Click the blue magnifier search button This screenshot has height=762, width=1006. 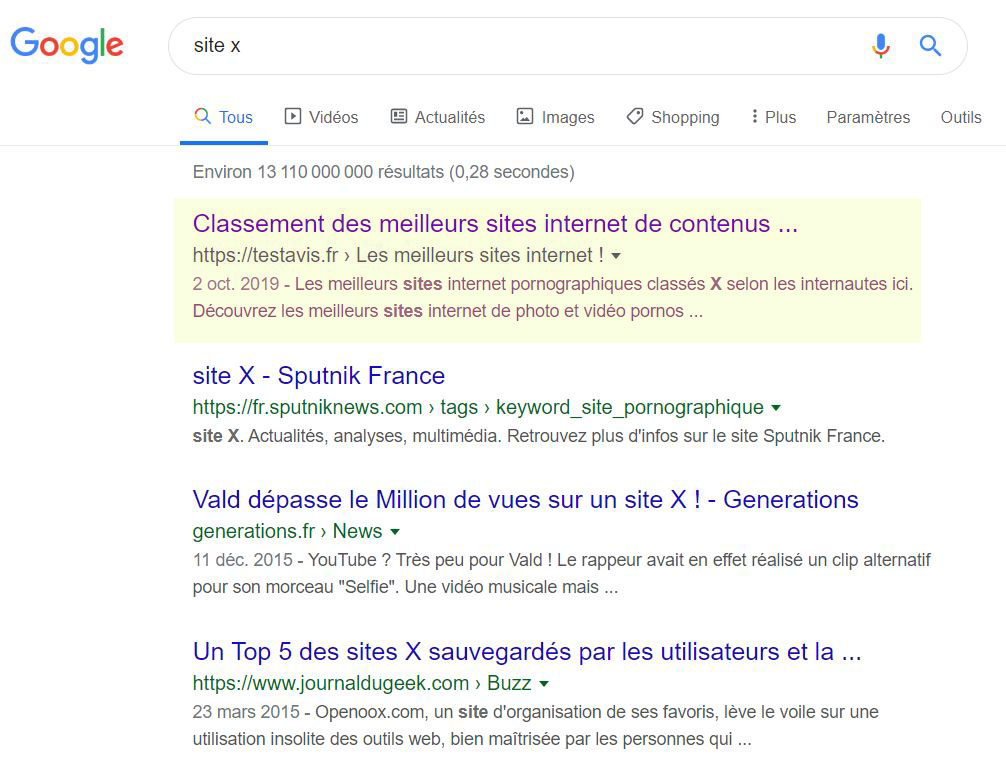[x=930, y=46]
